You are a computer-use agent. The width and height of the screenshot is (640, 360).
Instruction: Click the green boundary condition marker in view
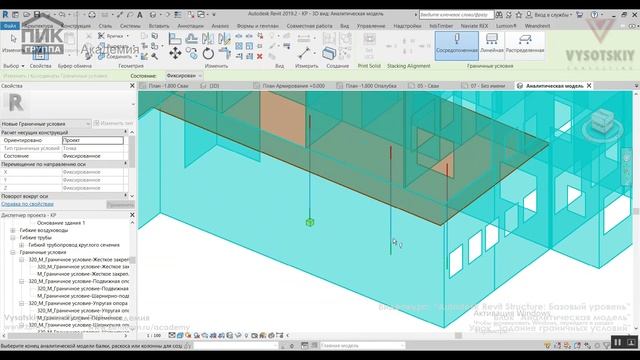click(310, 222)
